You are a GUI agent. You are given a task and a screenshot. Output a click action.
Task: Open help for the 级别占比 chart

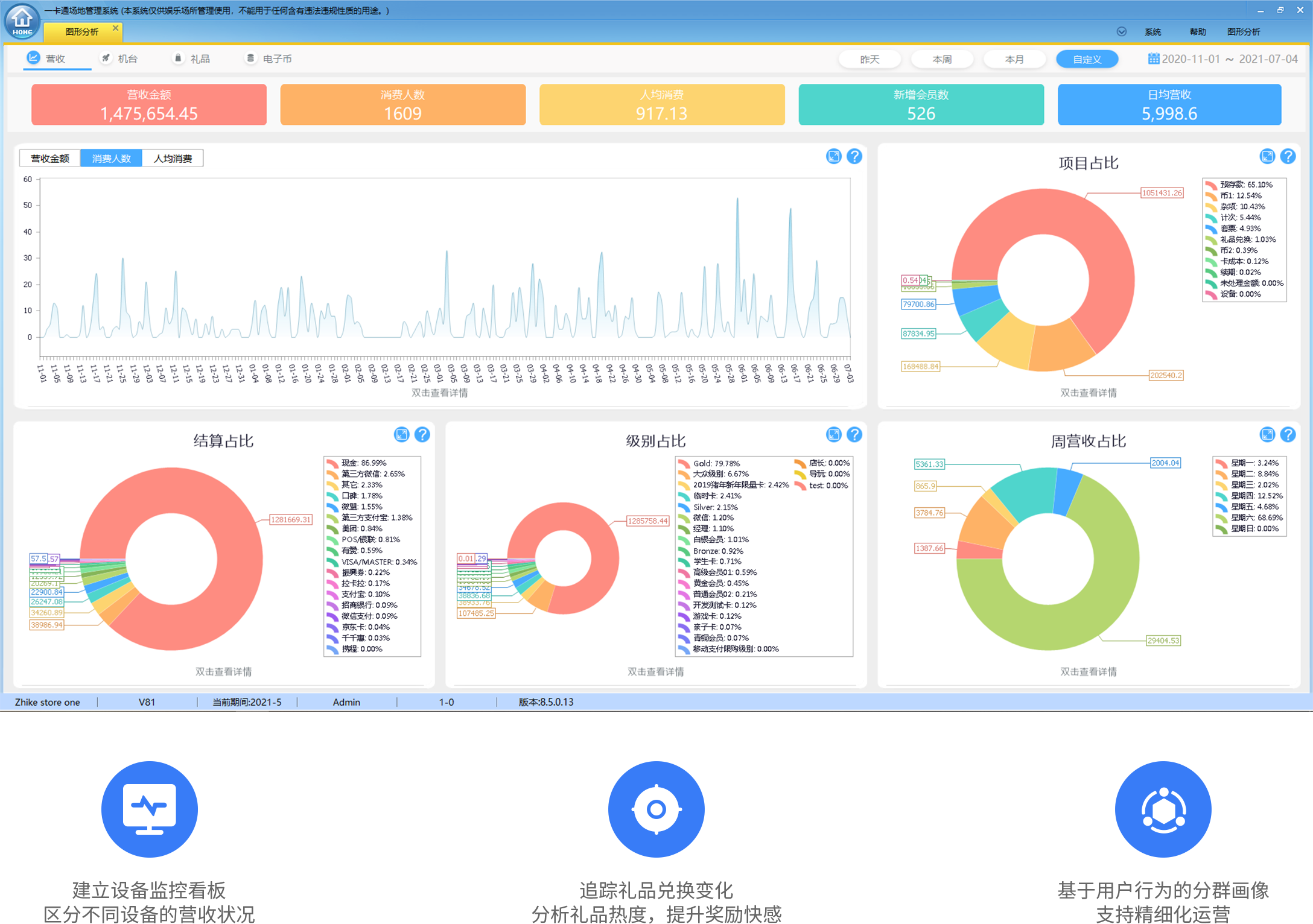tap(854, 435)
